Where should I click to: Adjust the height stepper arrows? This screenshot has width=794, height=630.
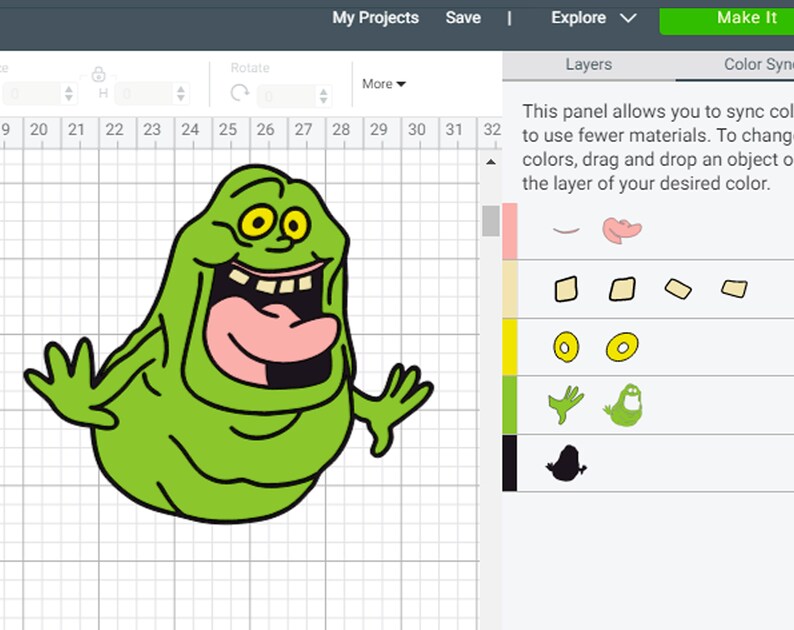point(181,94)
